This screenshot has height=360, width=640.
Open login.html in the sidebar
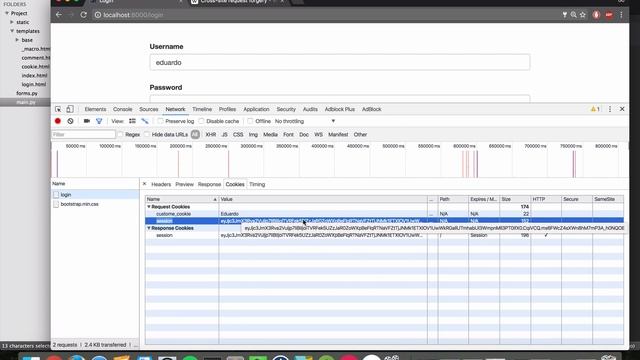33,84
